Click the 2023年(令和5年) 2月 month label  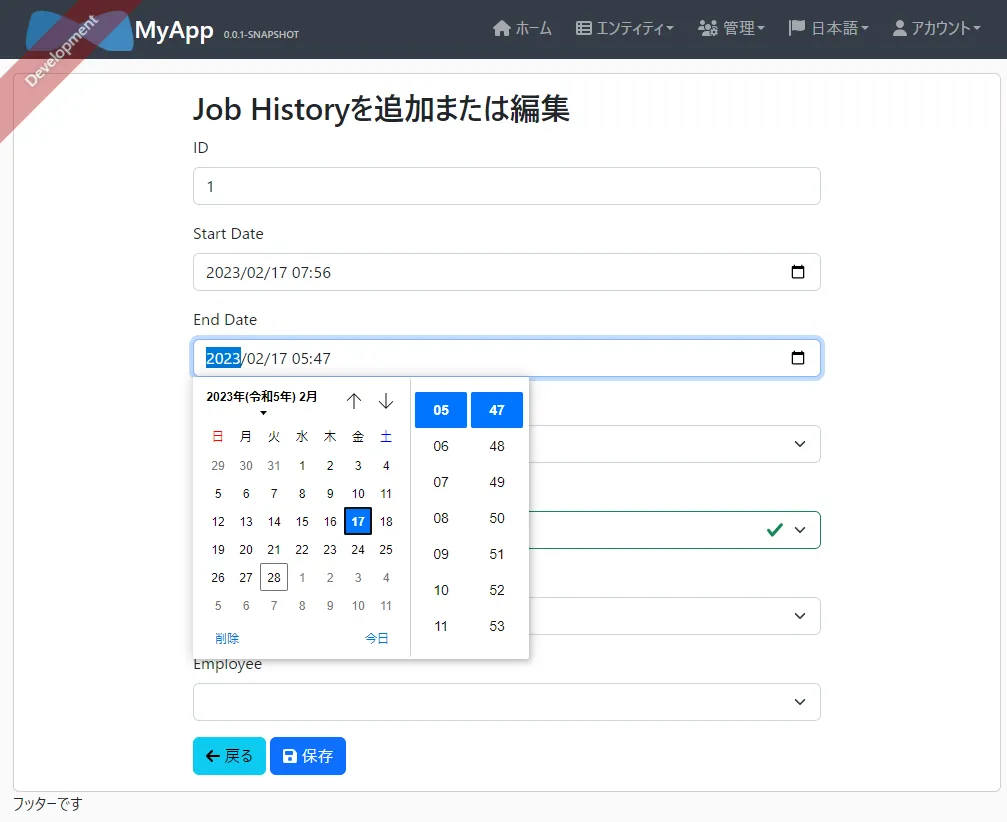(262, 396)
